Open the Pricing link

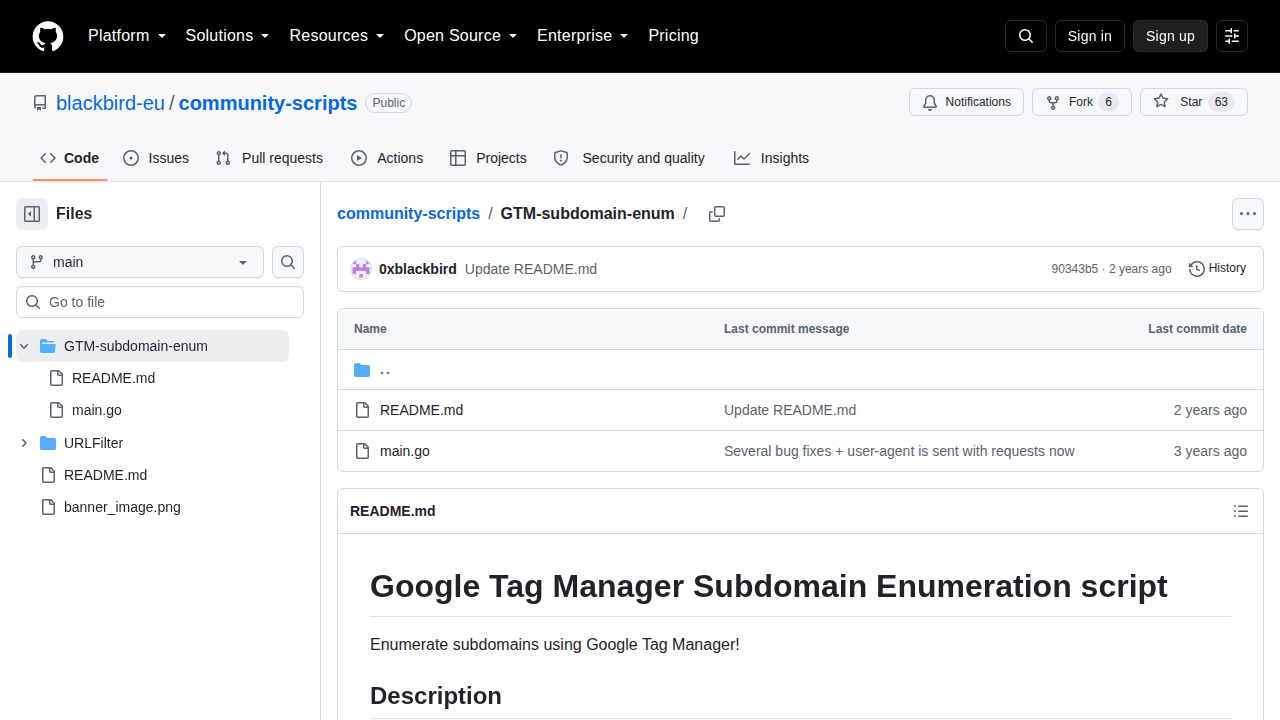pyautogui.click(x=674, y=36)
